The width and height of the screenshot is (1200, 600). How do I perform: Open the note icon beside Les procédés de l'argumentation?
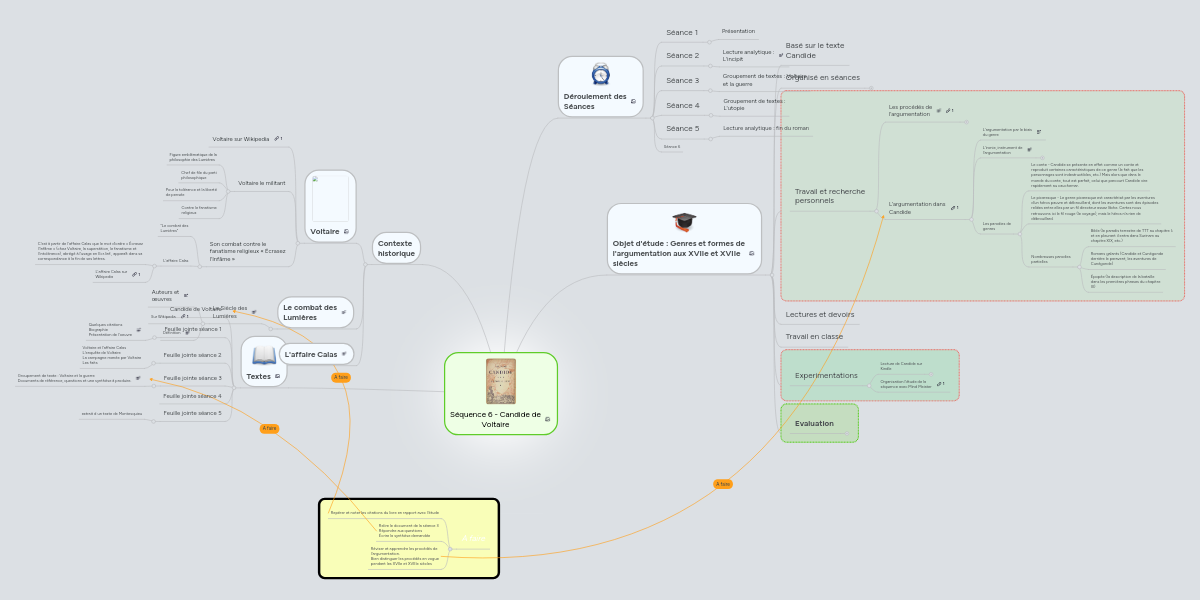click(938, 111)
